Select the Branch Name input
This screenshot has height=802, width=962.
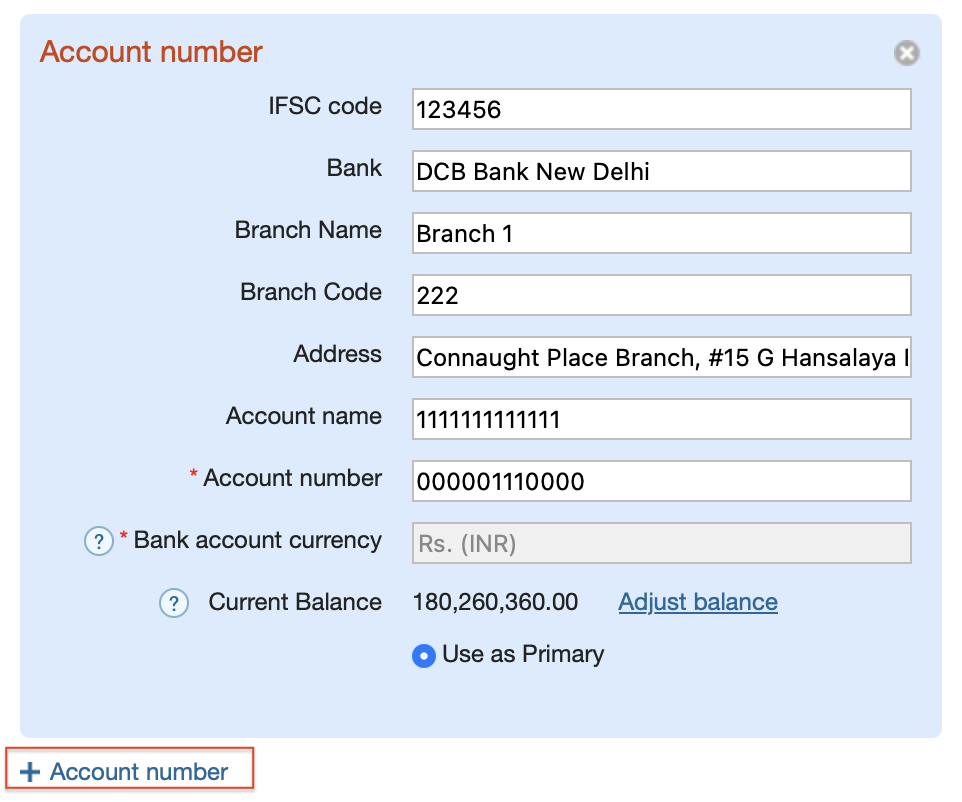coord(661,233)
